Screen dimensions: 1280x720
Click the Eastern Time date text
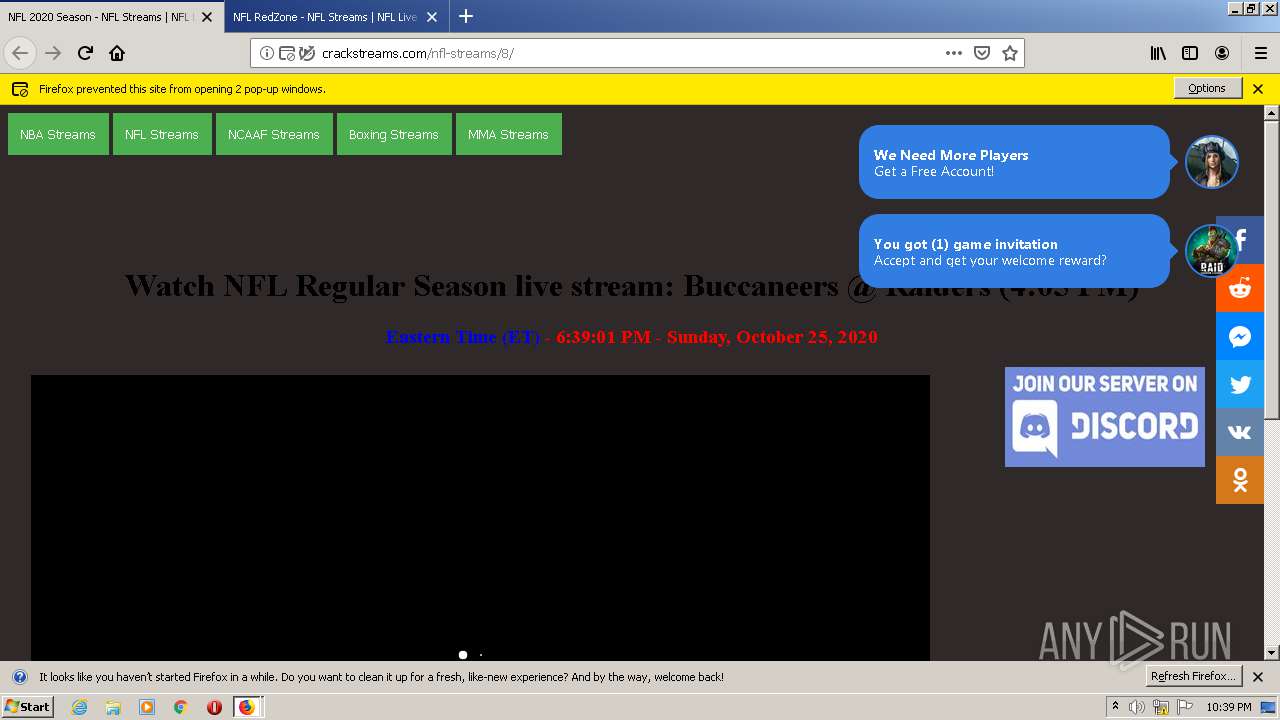pyautogui.click(x=631, y=337)
